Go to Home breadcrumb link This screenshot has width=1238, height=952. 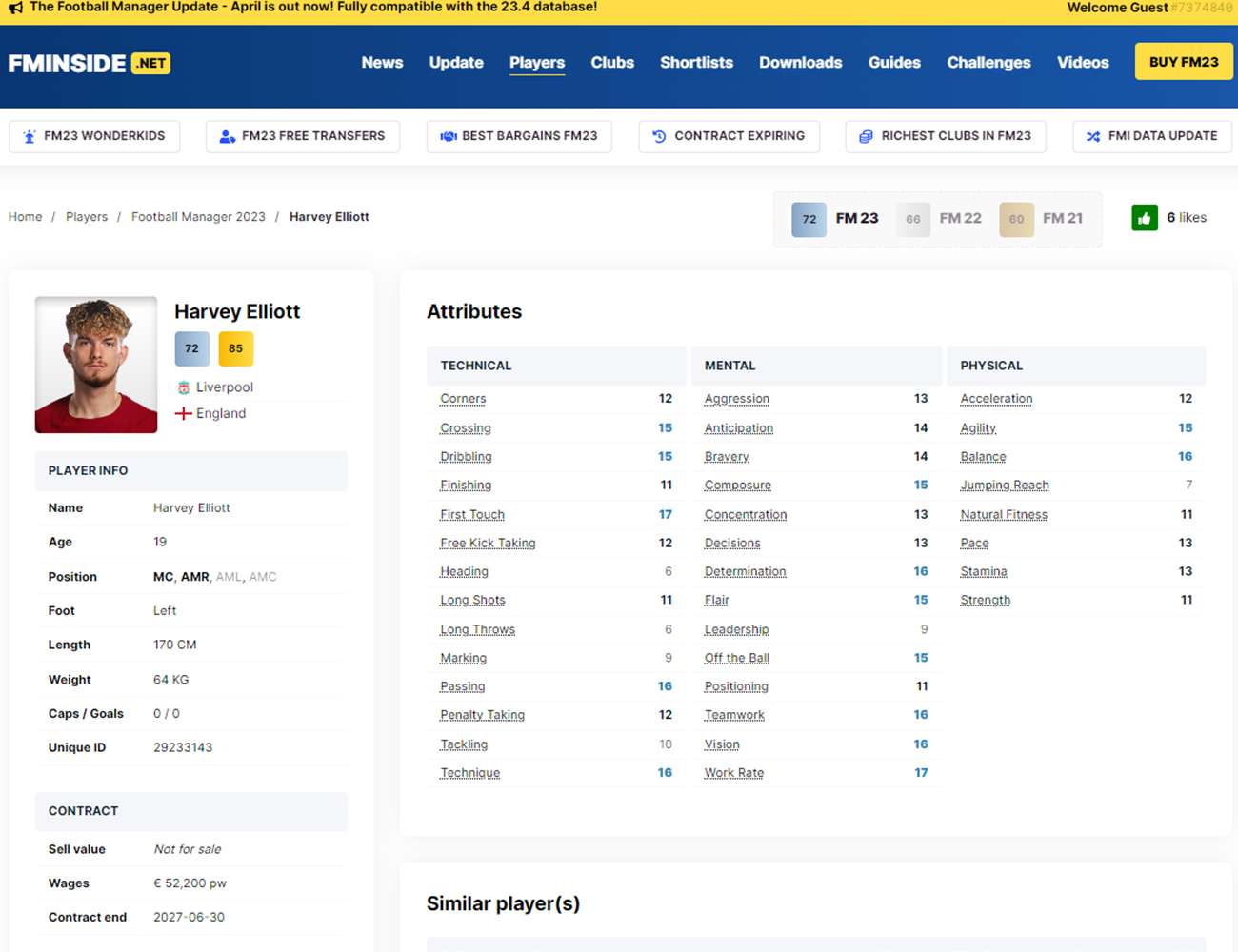point(25,217)
